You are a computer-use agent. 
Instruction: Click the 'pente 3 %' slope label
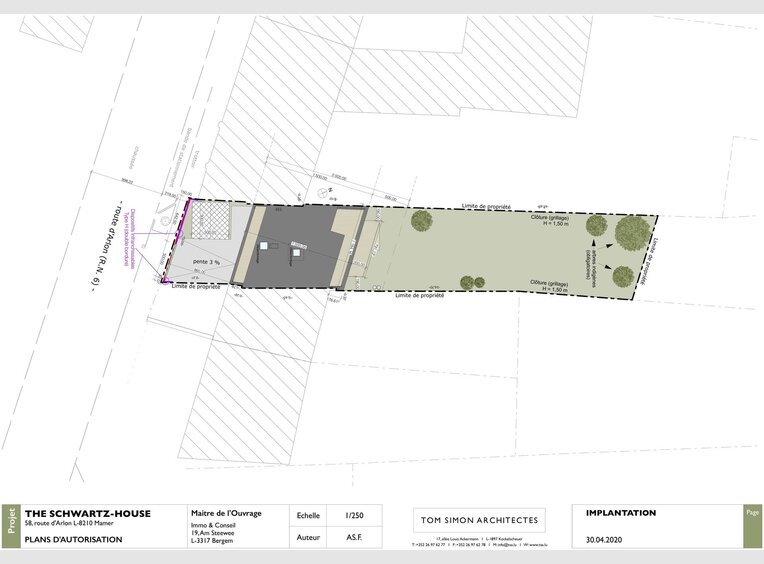[x=207, y=261]
